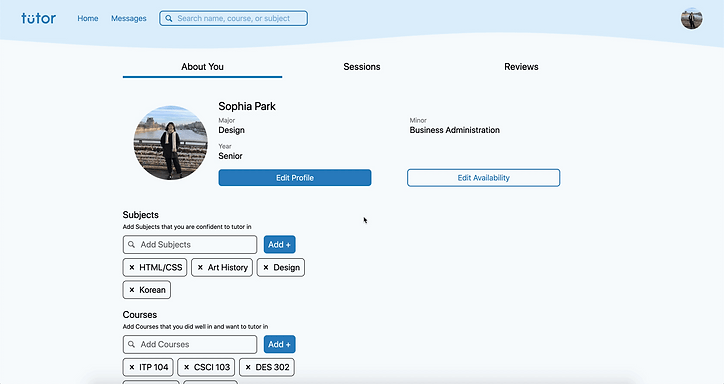Switch to the Sessions tab
The image size is (724, 384).
pyautogui.click(x=362, y=67)
